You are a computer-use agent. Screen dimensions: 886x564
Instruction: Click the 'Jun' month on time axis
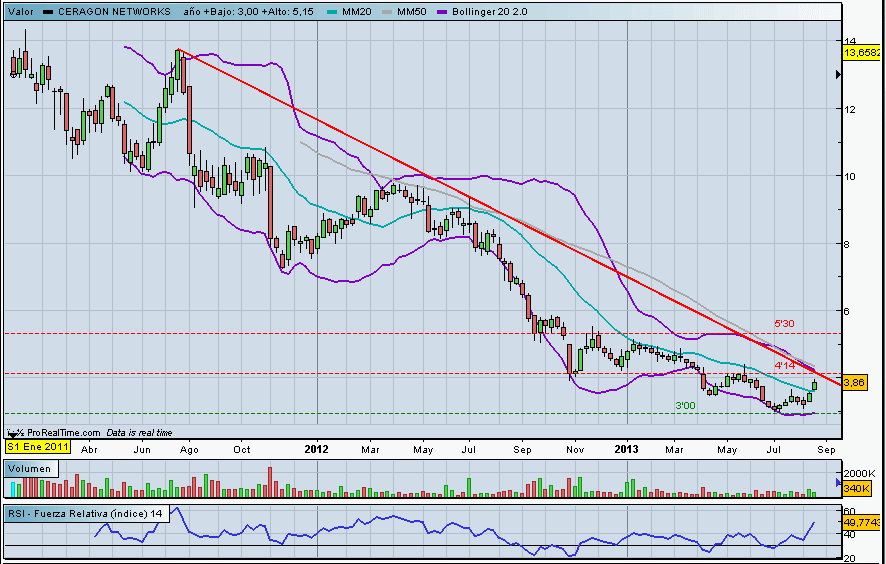[x=142, y=450]
